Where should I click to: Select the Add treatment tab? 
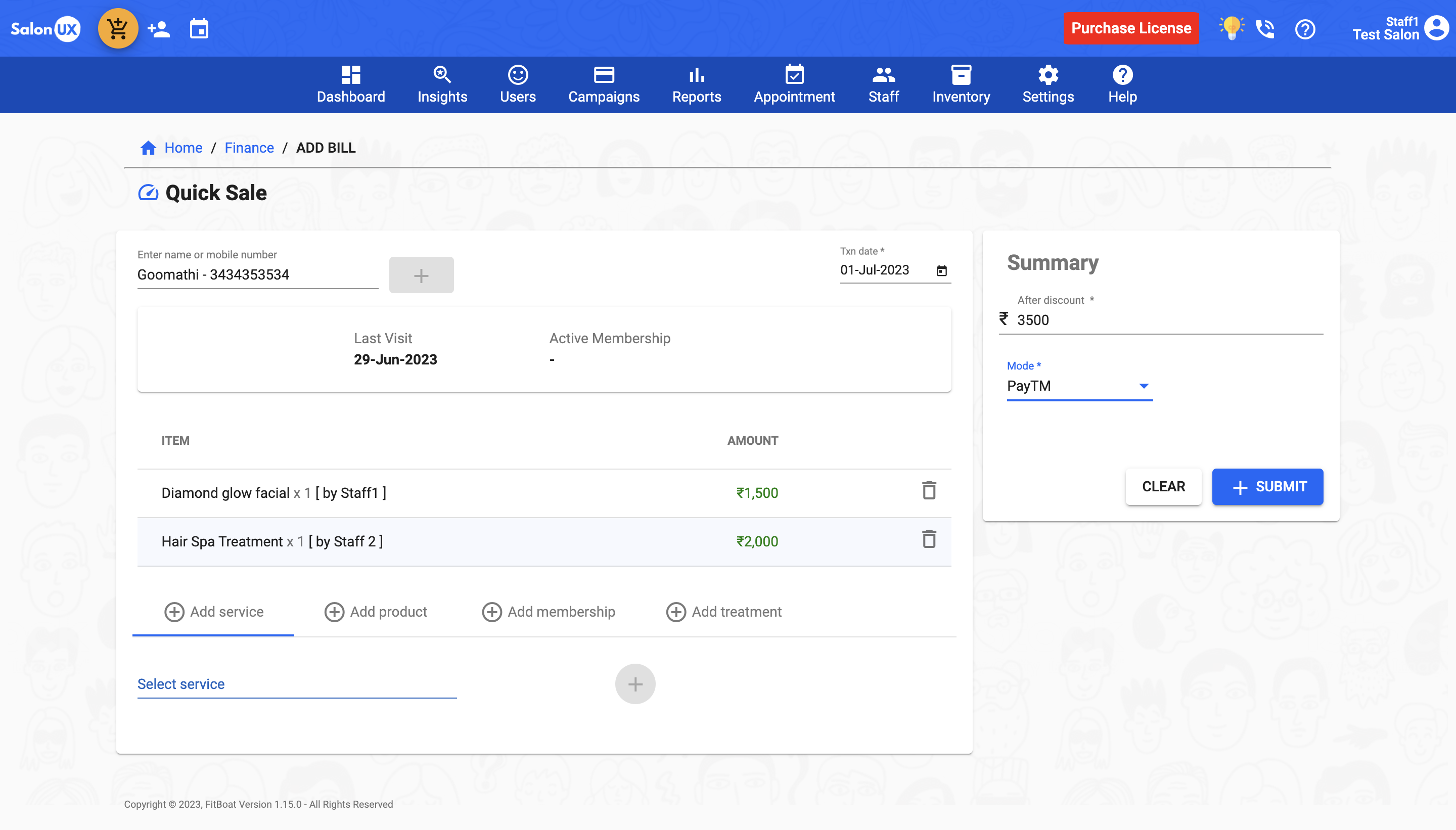(723, 612)
